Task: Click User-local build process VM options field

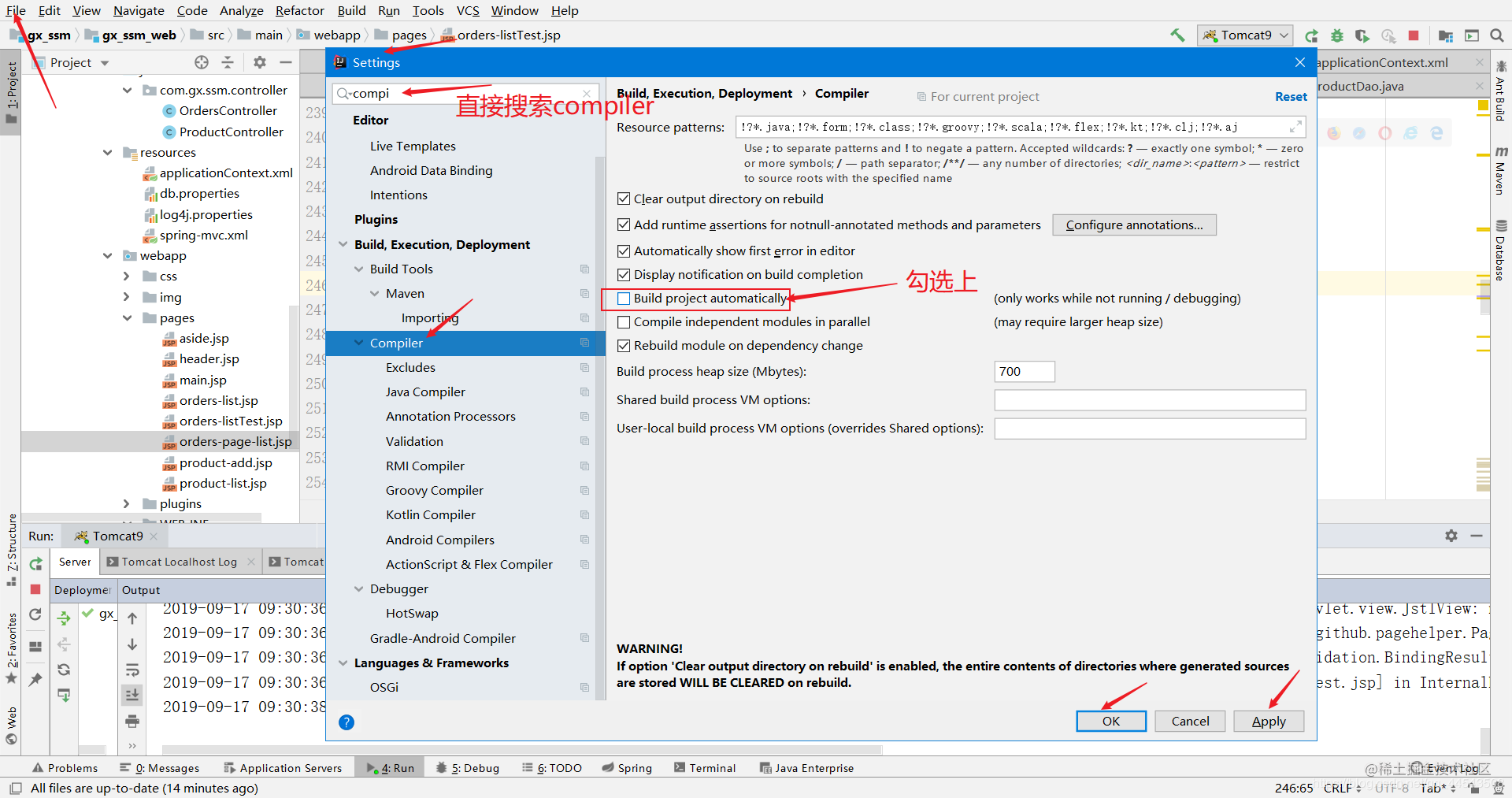Action: [x=1150, y=429]
